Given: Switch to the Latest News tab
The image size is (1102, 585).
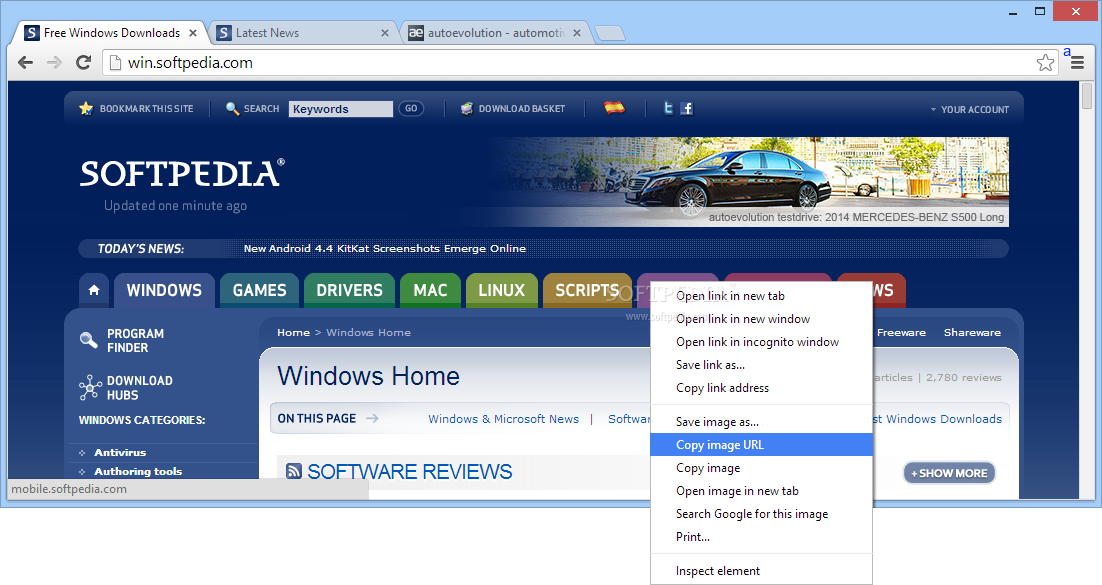Looking at the screenshot, I should [x=302, y=33].
